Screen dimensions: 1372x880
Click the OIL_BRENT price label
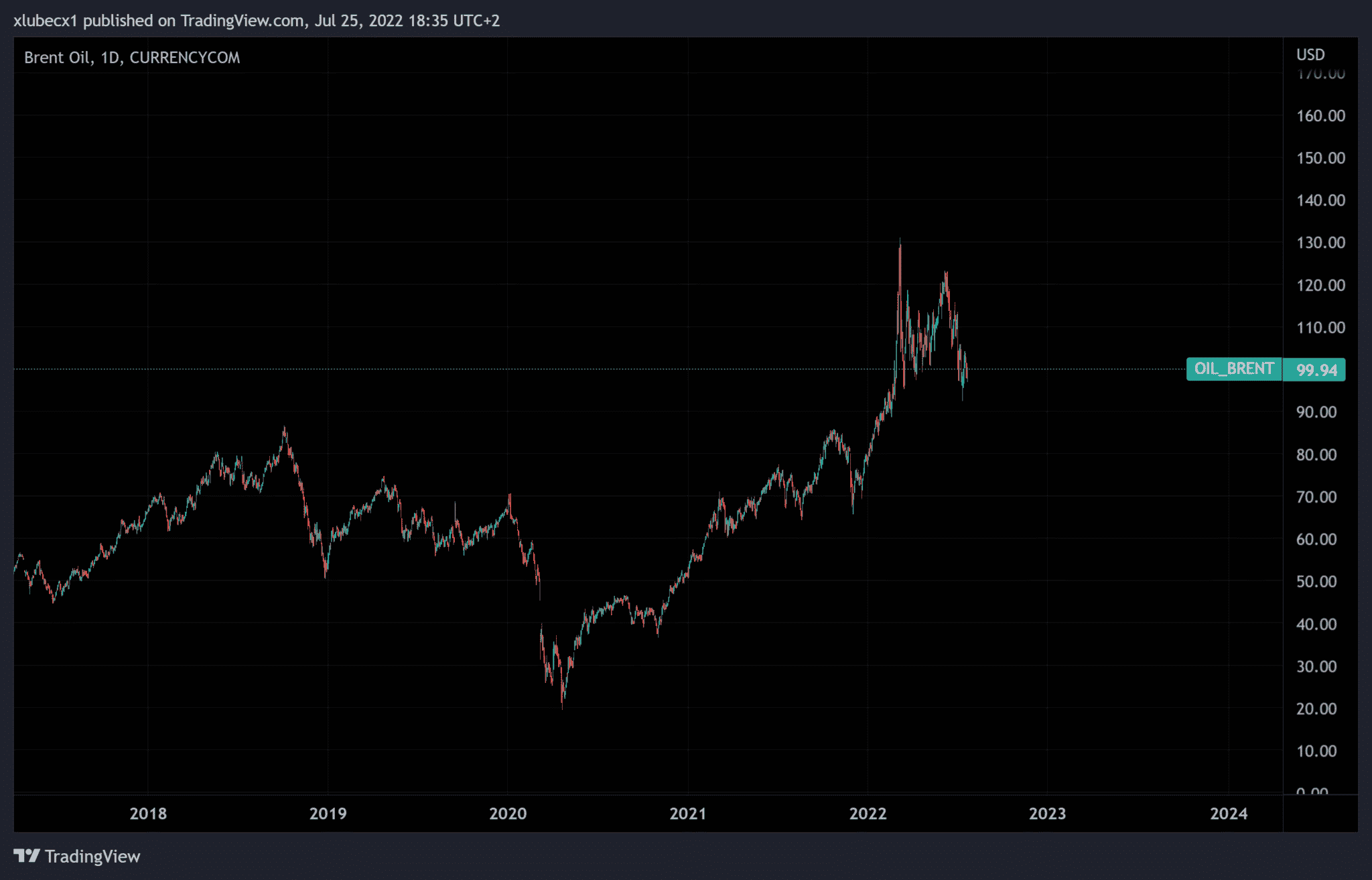(1233, 369)
